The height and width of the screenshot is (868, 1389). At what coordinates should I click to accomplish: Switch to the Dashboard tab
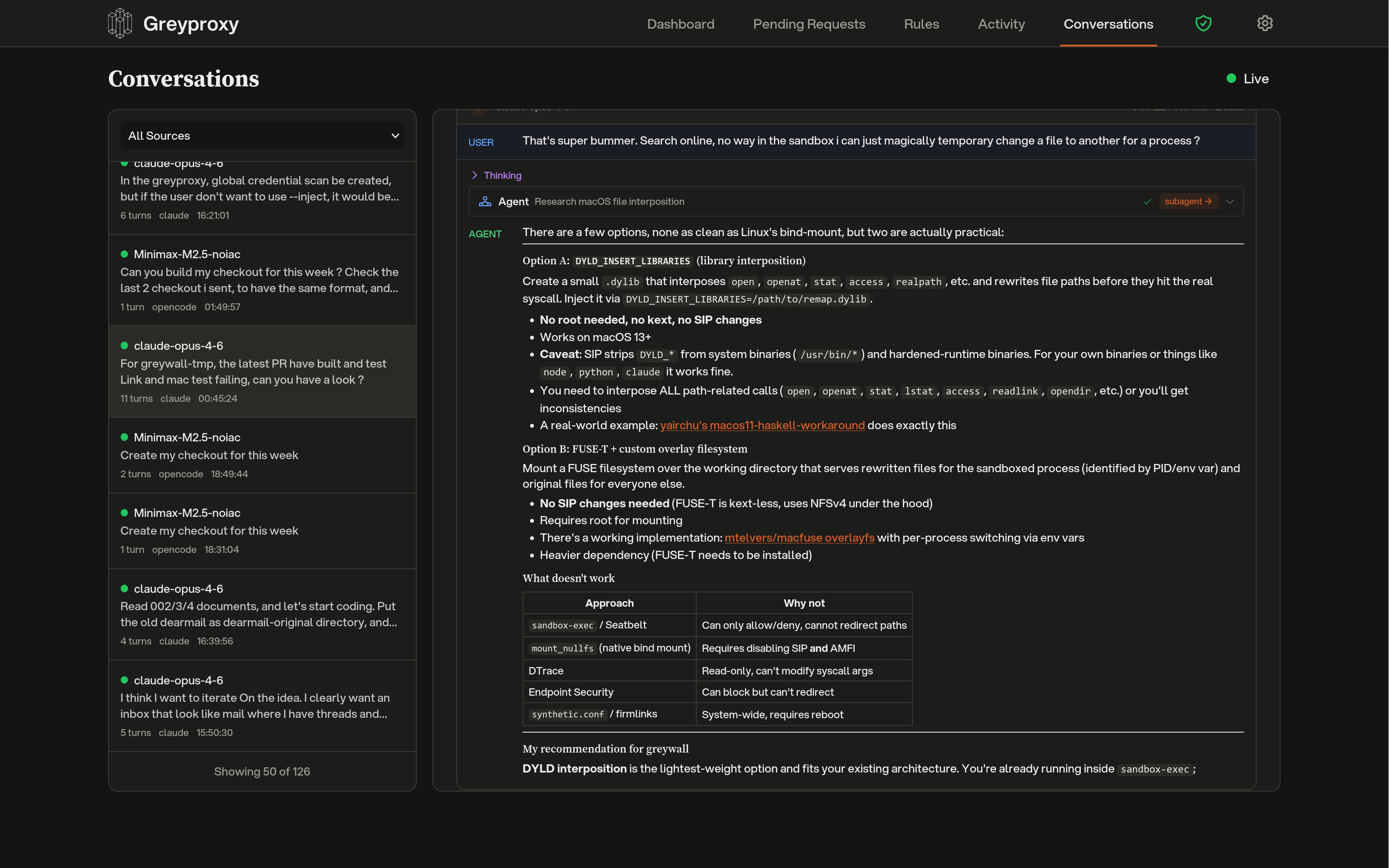point(680,24)
